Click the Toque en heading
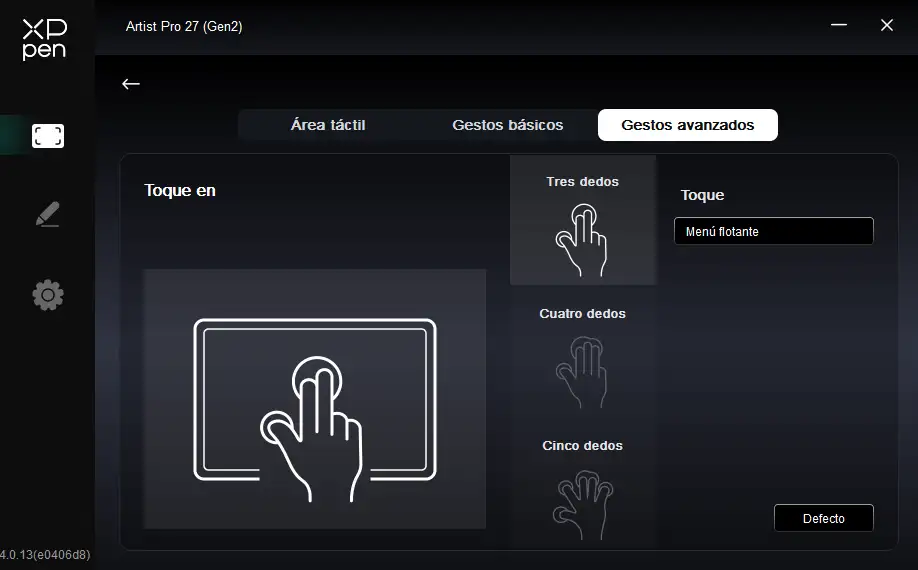Screen dimensions: 918x570 point(180,190)
